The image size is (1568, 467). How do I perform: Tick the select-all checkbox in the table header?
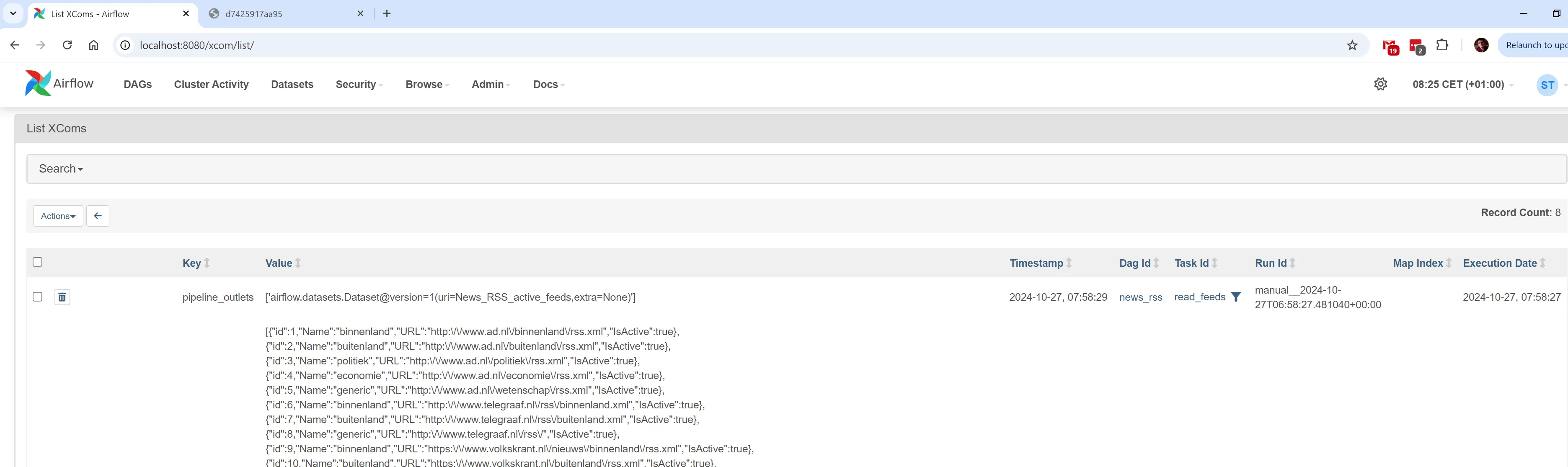point(38,262)
